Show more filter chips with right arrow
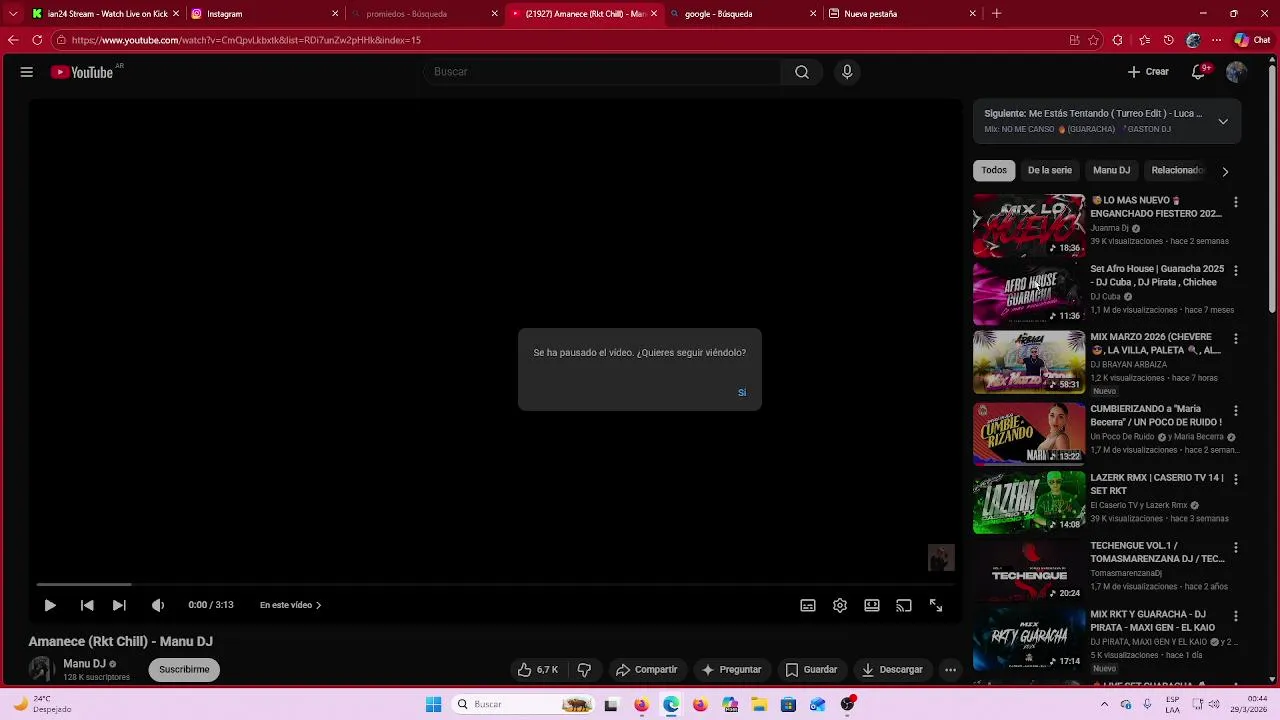 point(1225,171)
